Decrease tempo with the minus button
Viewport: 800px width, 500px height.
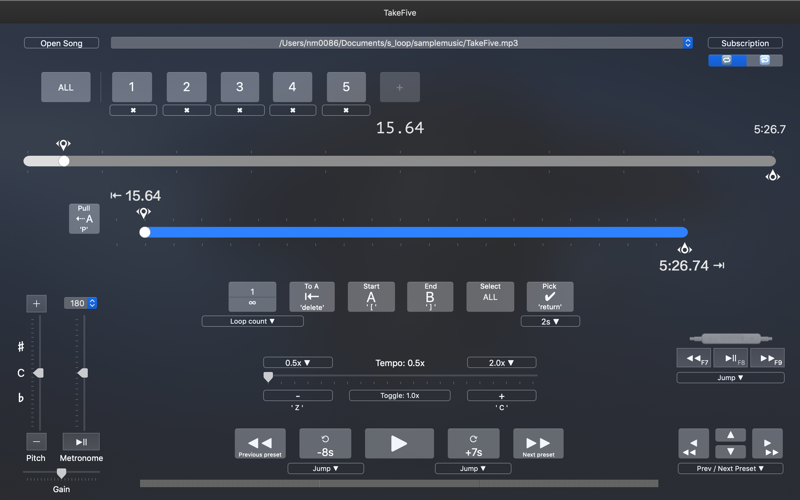click(x=297, y=395)
